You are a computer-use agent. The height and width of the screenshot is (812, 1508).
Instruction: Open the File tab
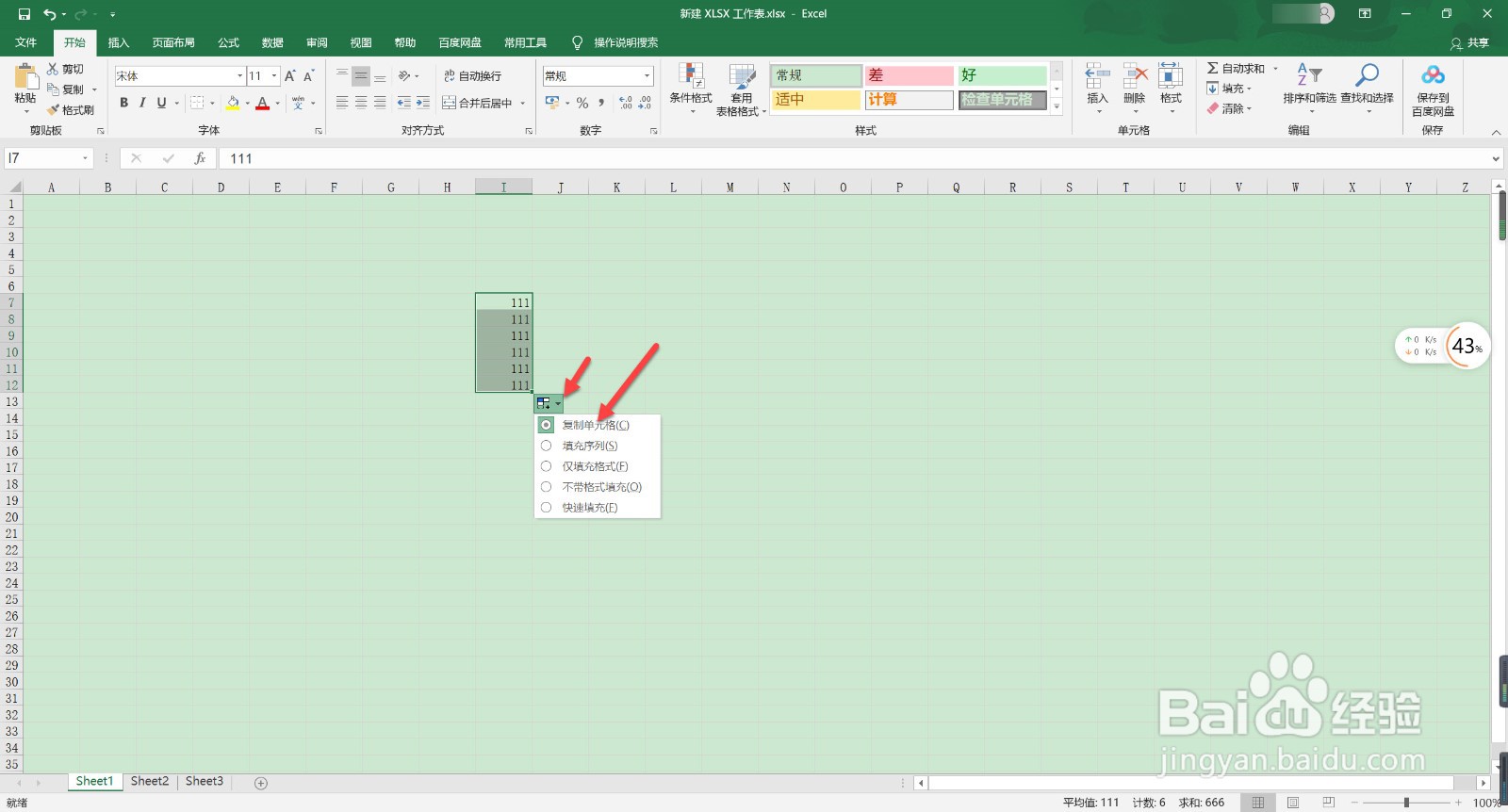(x=26, y=42)
